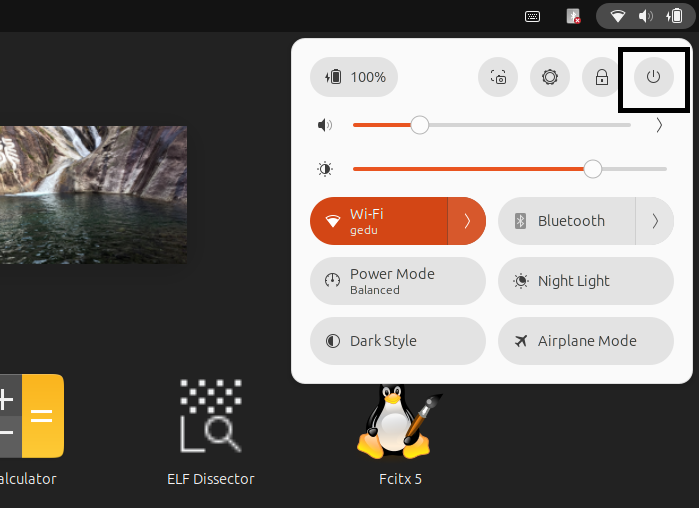
Task: Click battery icon in top bar
Action: (x=674, y=16)
